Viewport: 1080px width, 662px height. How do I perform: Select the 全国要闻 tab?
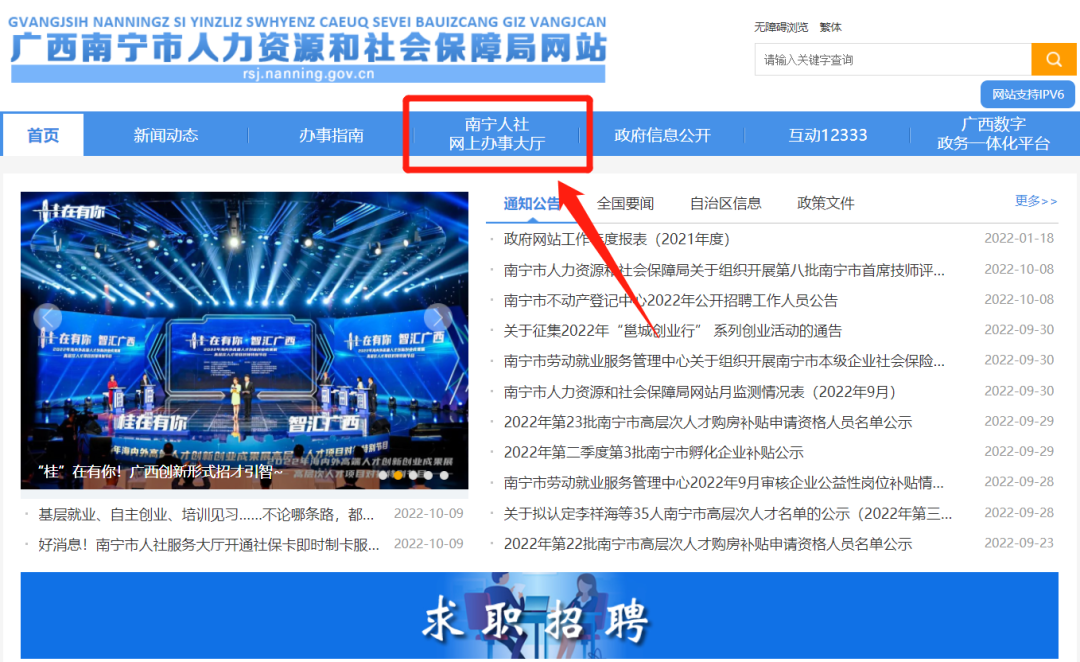pos(625,203)
